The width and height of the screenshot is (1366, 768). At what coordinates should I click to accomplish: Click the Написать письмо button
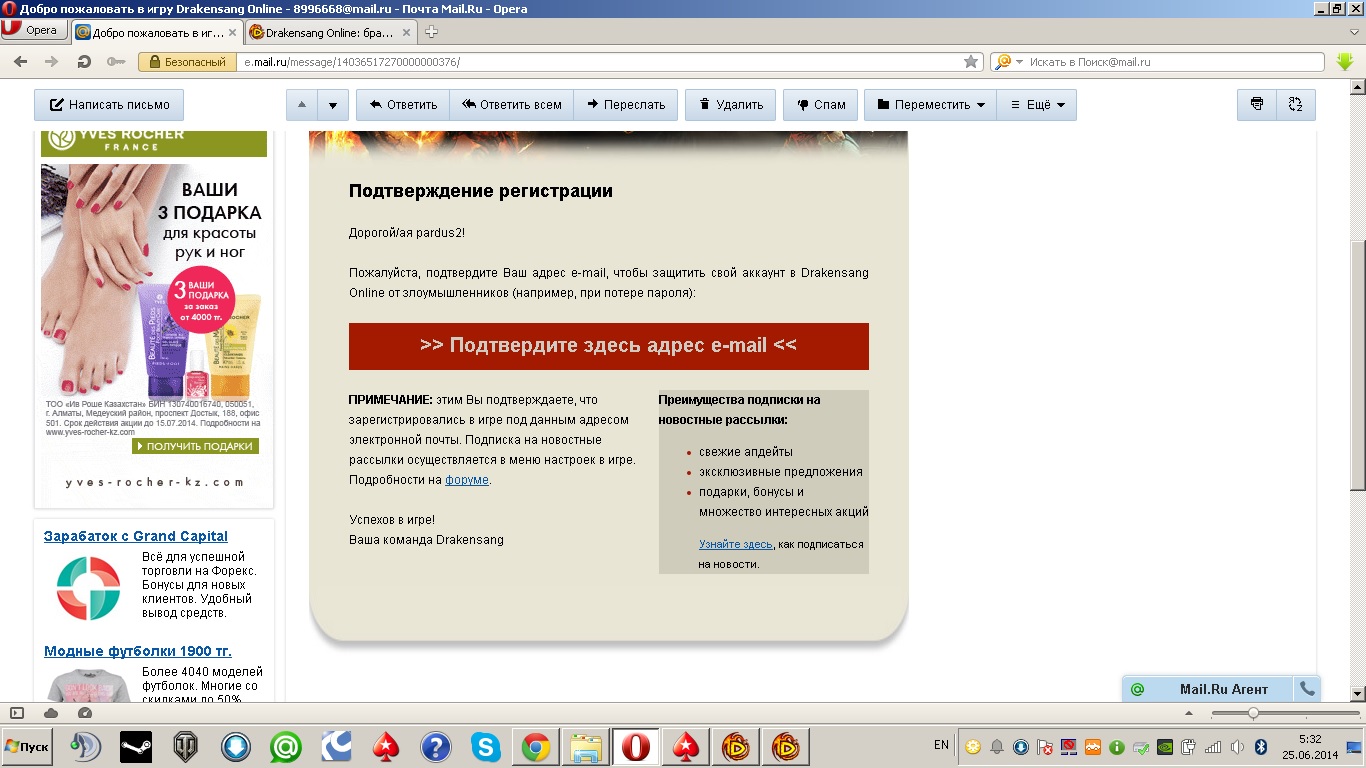109,105
